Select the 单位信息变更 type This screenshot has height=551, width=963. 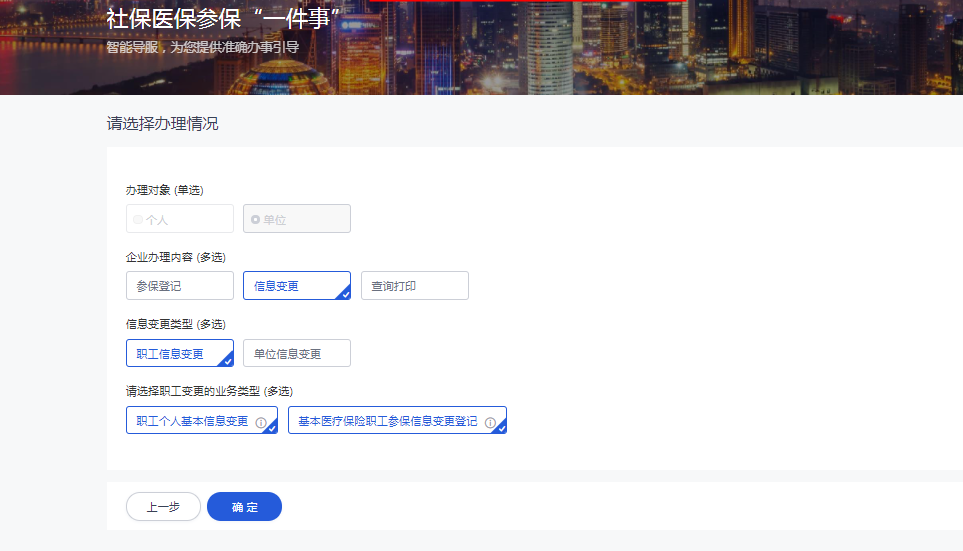pyautogui.click(x=296, y=354)
